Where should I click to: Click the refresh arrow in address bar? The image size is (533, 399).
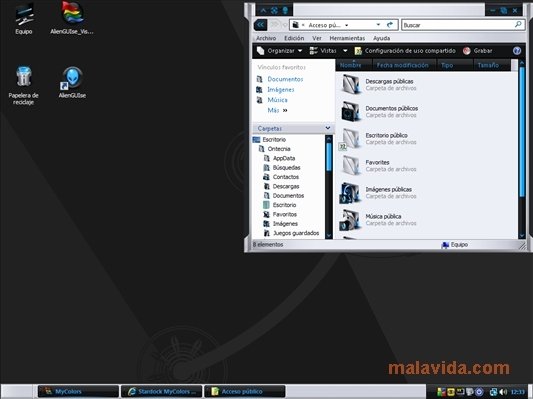[x=390, y=24]
